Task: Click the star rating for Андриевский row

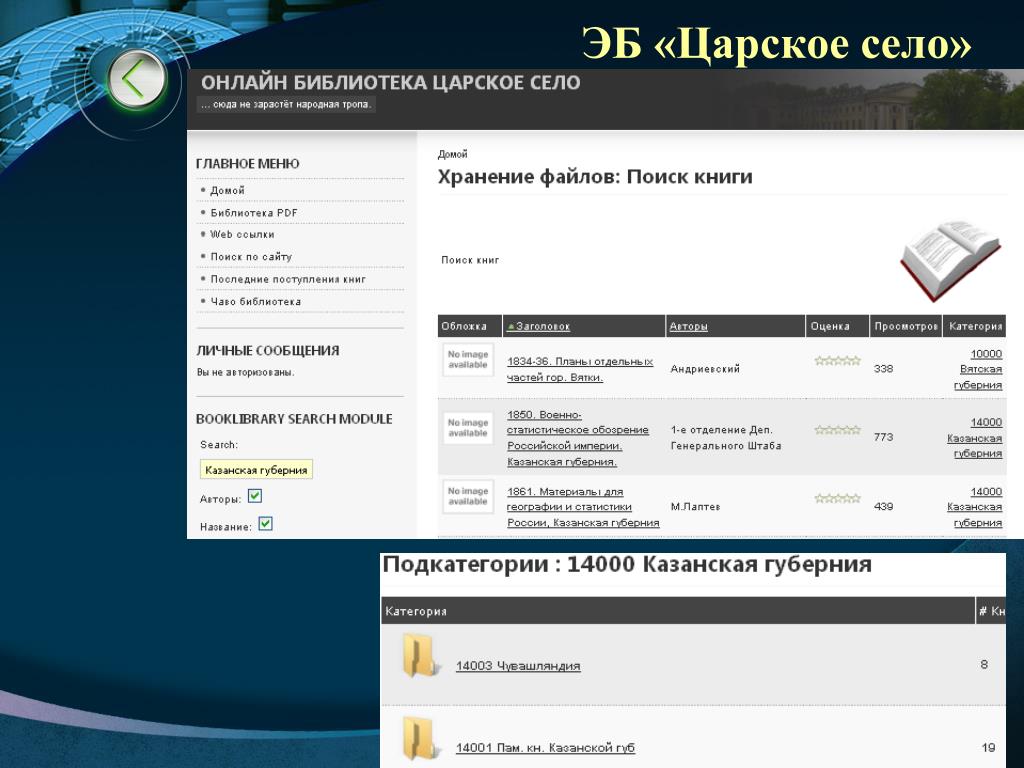Action: (x=837, y=360)
